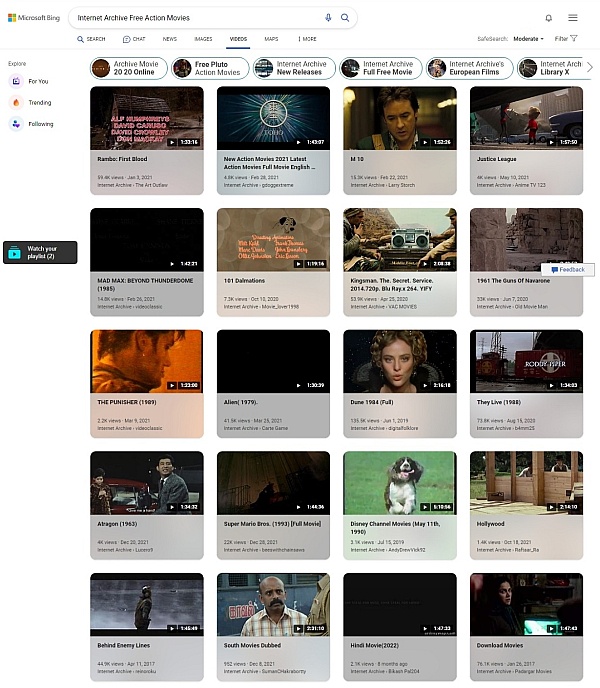Click play icon on The Punisher thumbnail
This screenshot has width=600, height=688.
[x=172, y=385]
